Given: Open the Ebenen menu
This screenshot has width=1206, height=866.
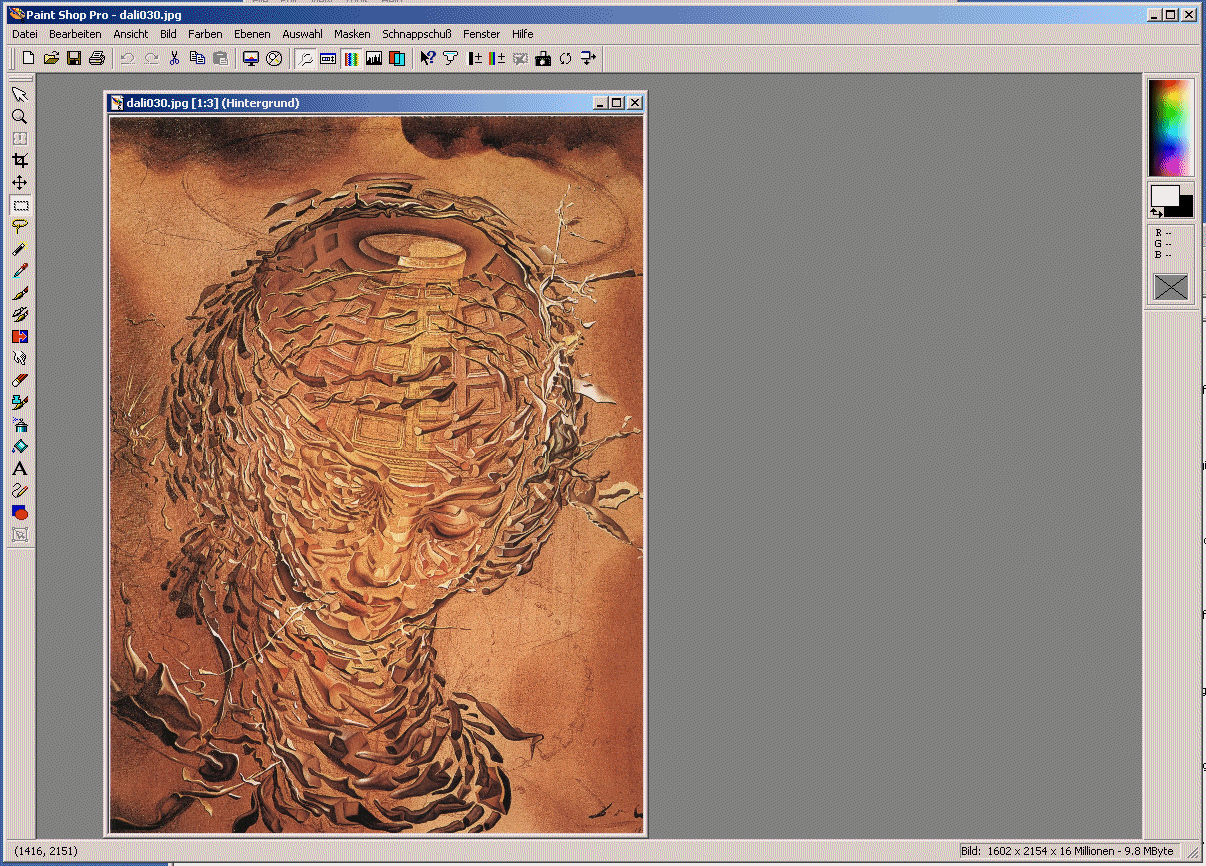Looking at the screenshot, I should pos(252,34).
